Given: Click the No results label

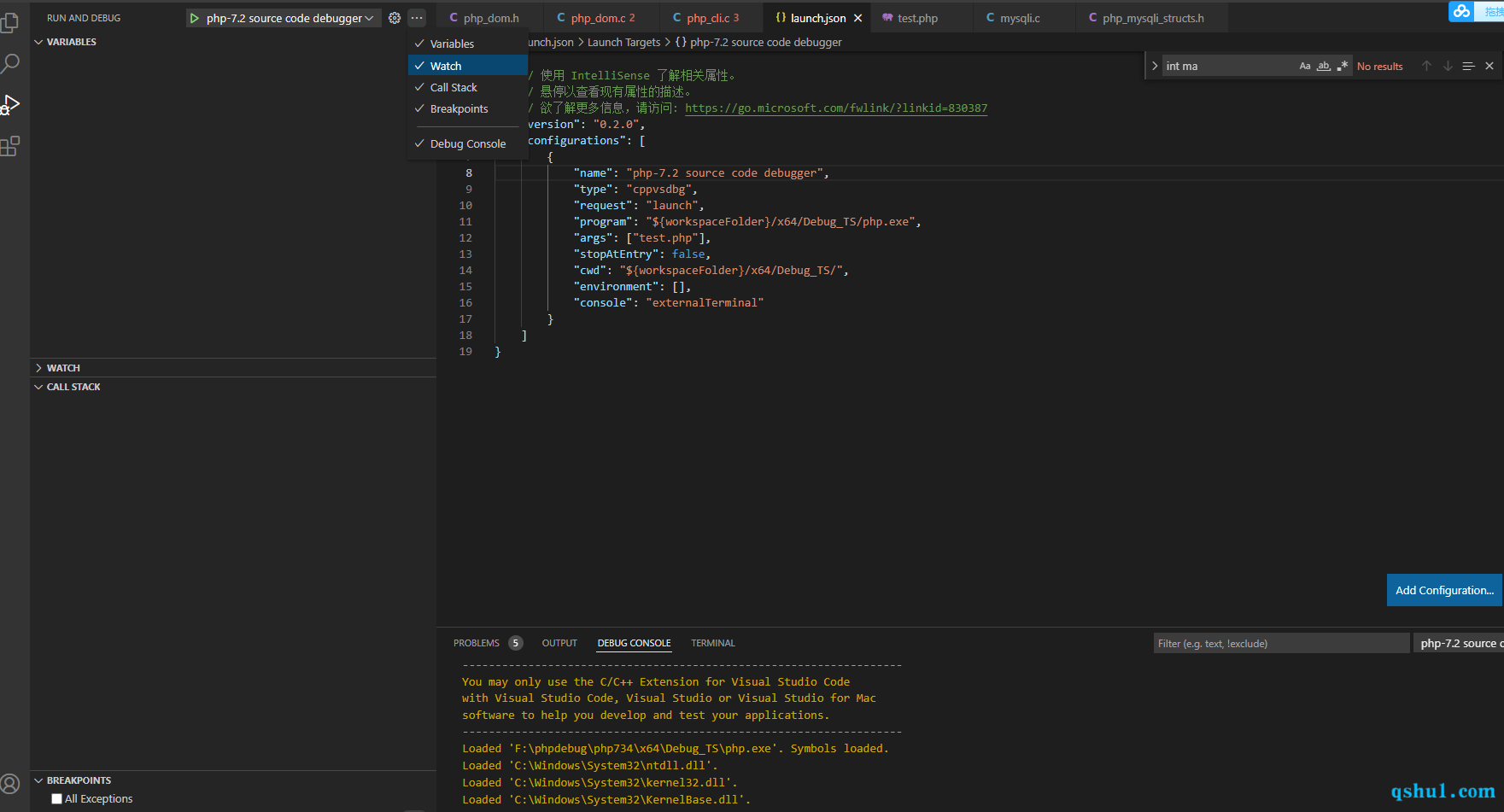Looking at the screenshot, I should (1379, 66).
